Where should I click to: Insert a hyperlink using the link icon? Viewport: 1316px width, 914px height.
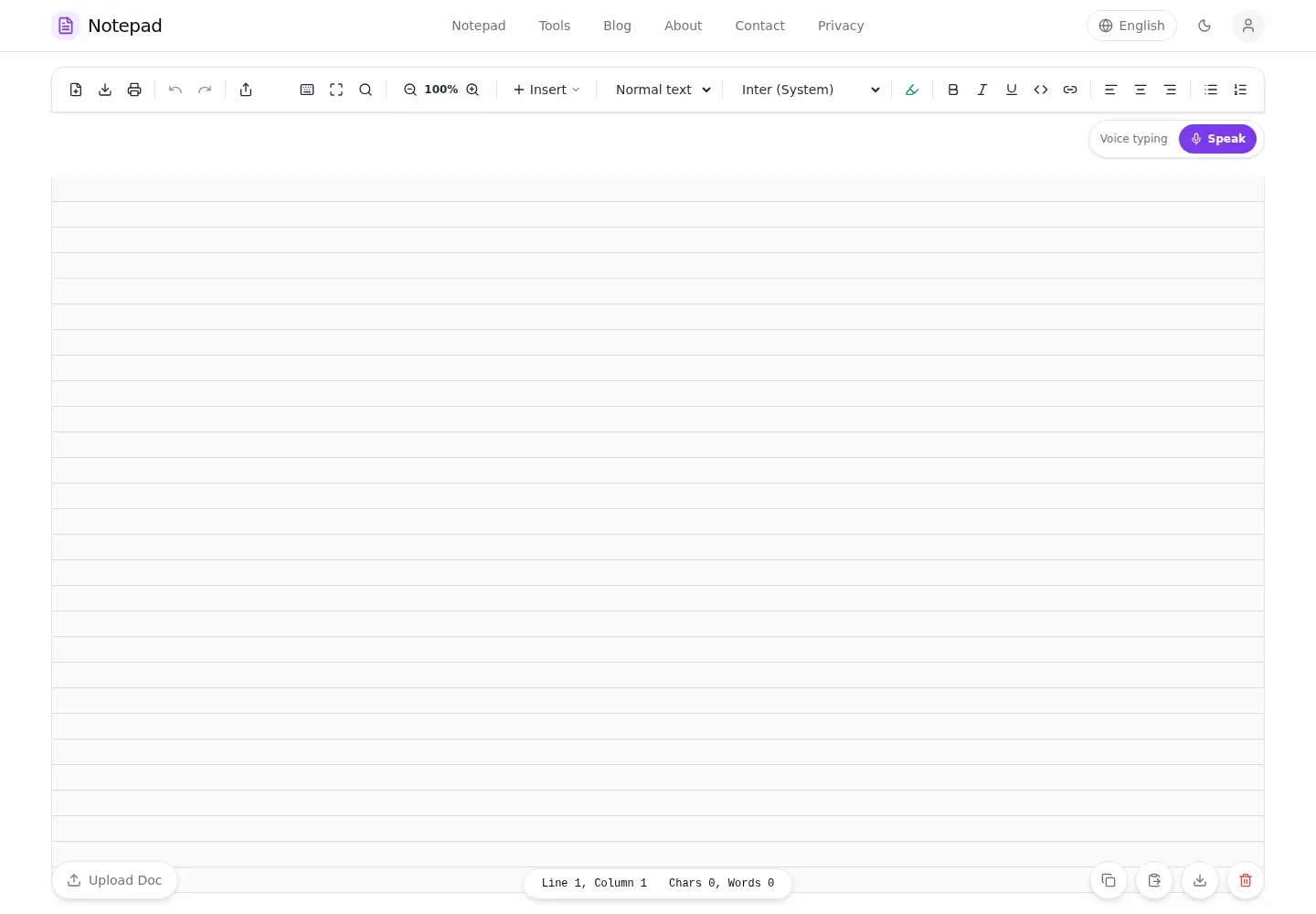click(1070, 90)
